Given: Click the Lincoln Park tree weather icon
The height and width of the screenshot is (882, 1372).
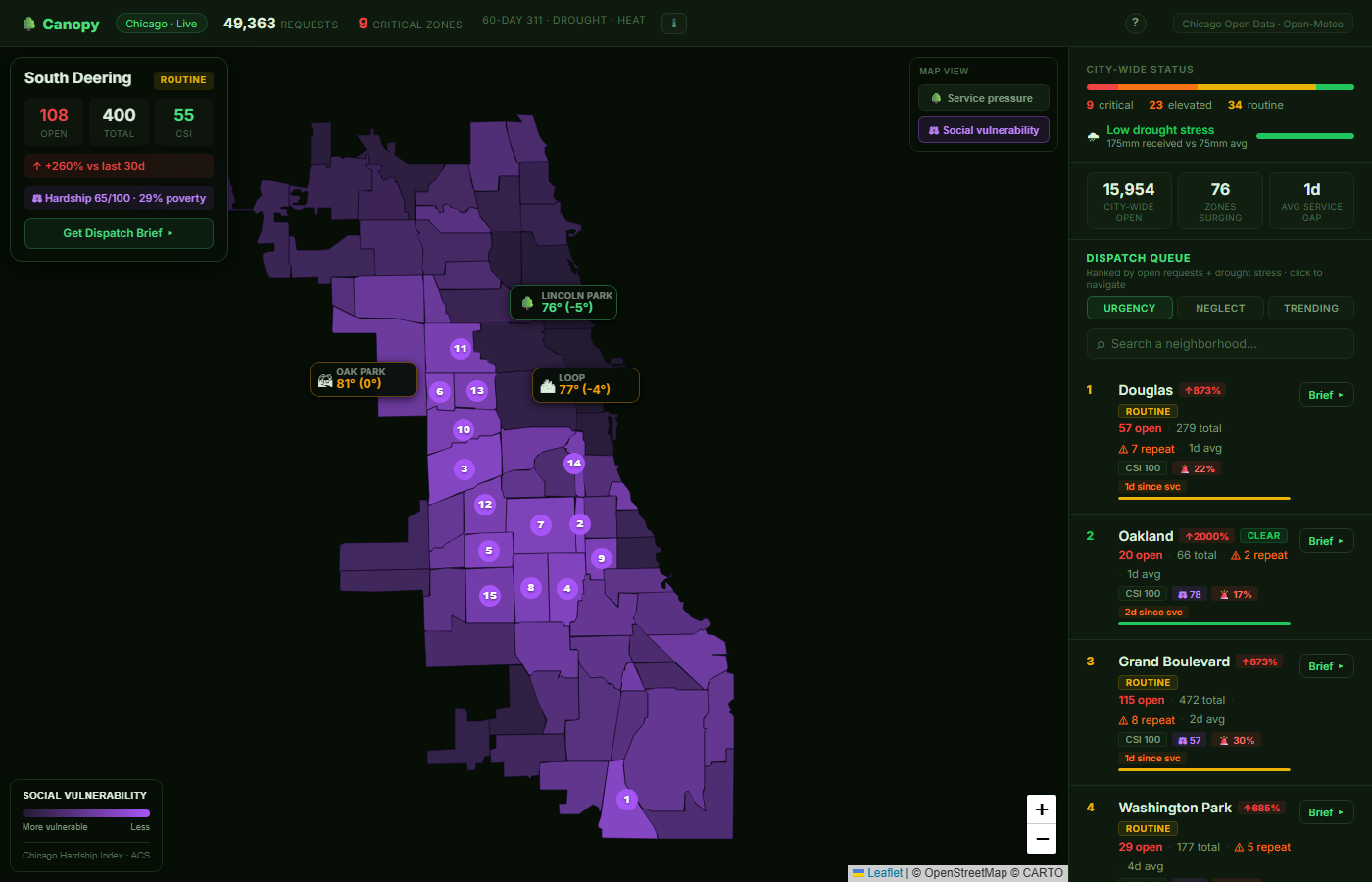Looking at the screenshot, I should 527,303.
